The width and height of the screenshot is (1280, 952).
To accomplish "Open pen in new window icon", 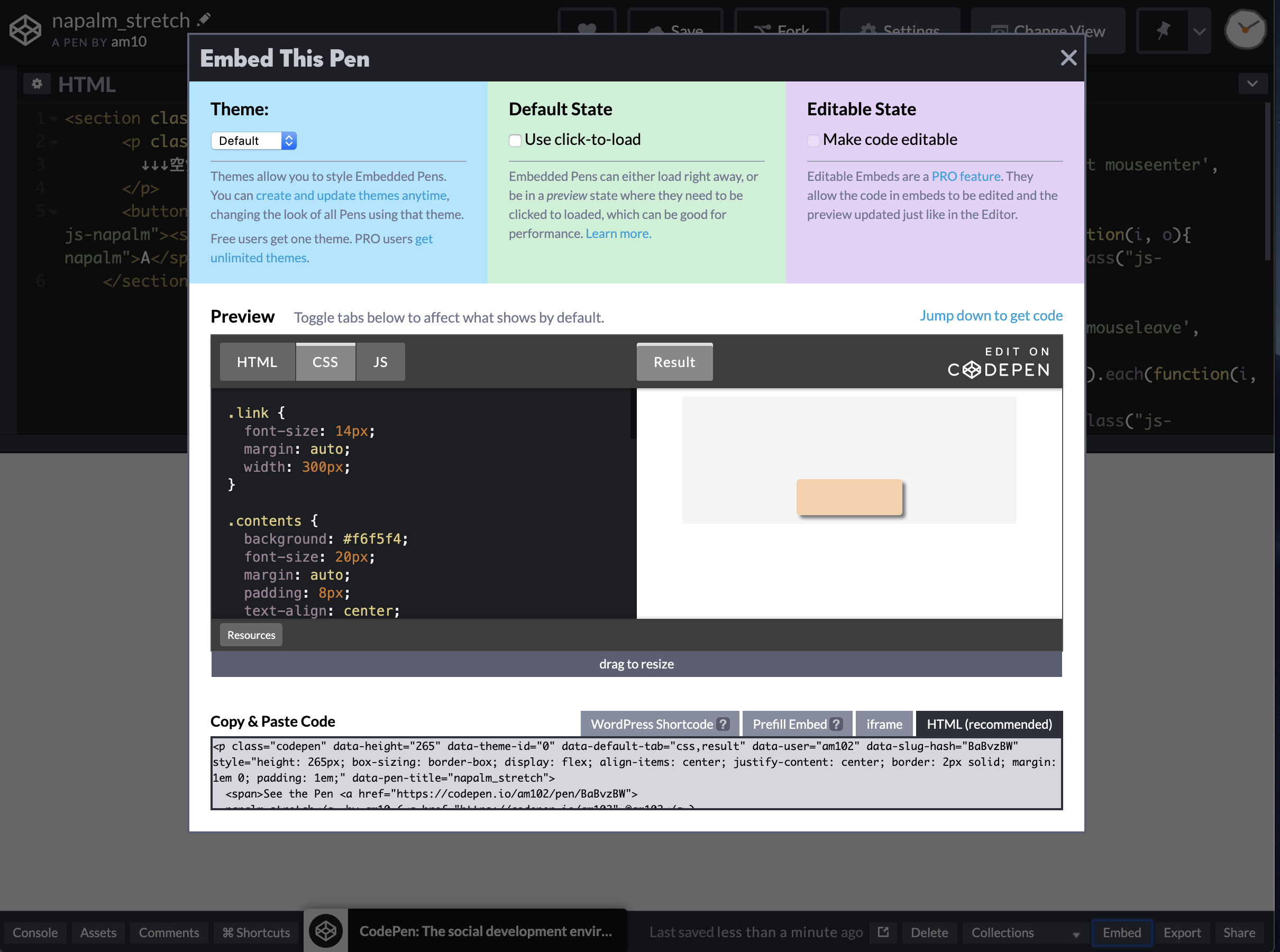I will point(883,932).
